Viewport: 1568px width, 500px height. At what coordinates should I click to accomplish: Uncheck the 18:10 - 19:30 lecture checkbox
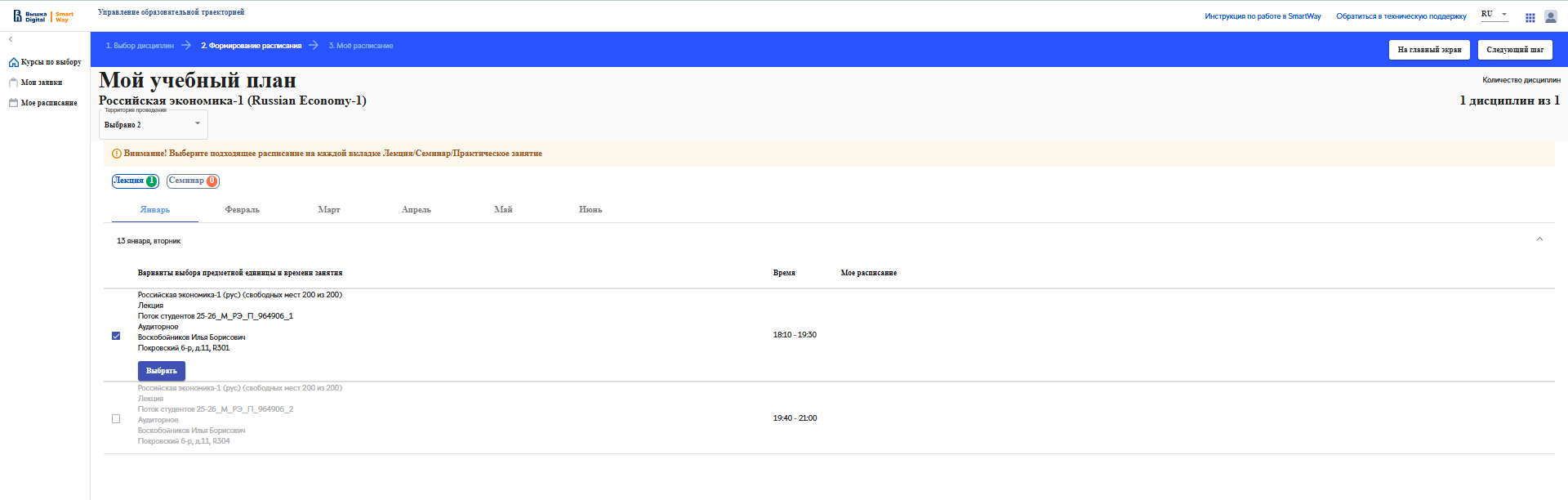(x=116, y=336)
